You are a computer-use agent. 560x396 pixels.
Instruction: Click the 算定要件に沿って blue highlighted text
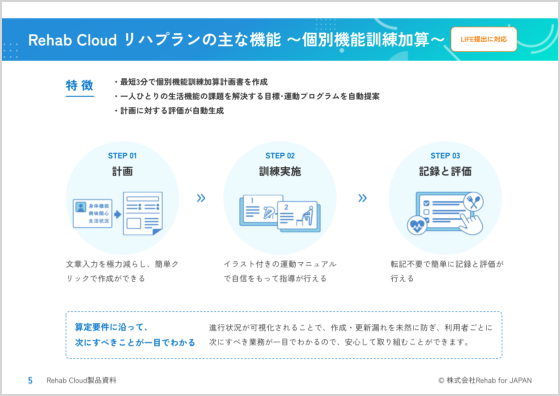[111, 327]
